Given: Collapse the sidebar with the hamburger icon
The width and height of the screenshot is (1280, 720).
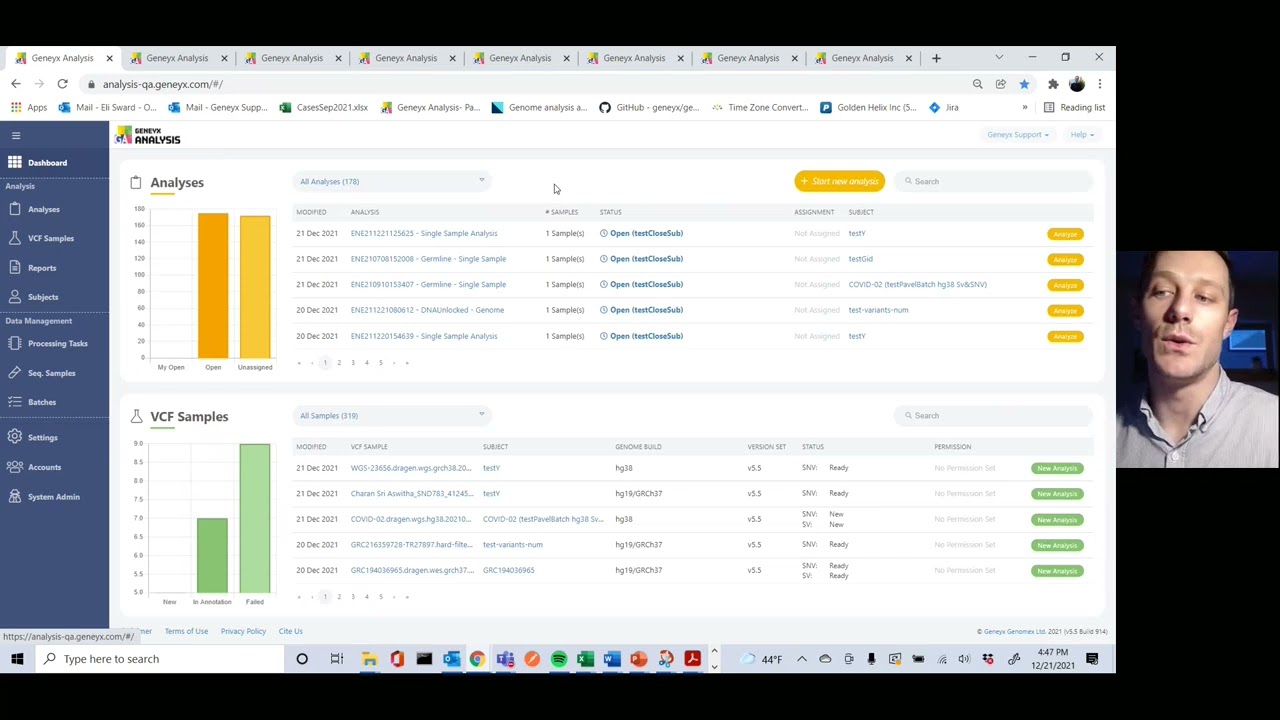Looking at the screenshot, I should click(x=16, y=135).
